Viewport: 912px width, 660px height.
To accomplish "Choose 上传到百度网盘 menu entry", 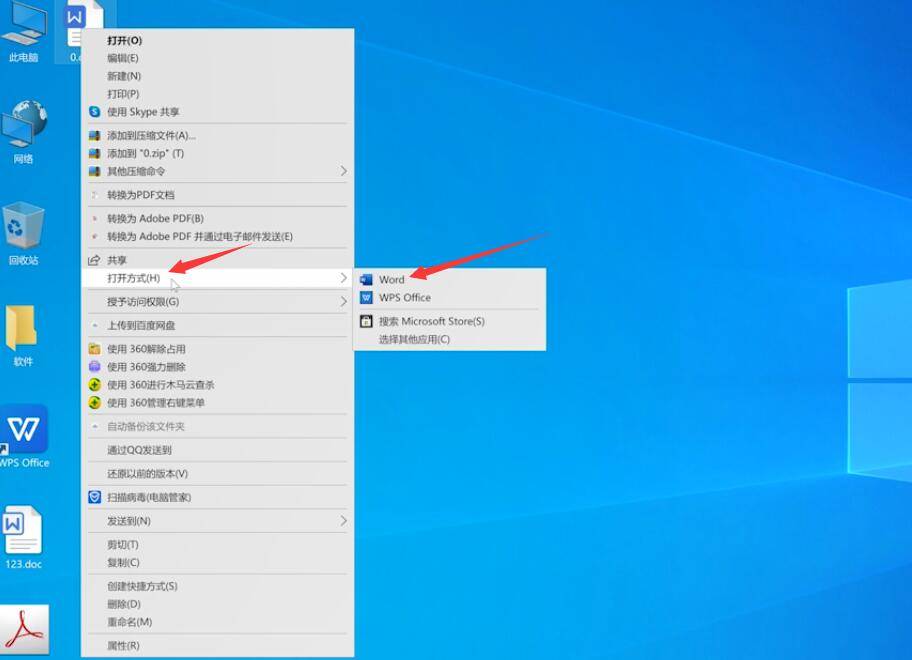I will 141,326.
